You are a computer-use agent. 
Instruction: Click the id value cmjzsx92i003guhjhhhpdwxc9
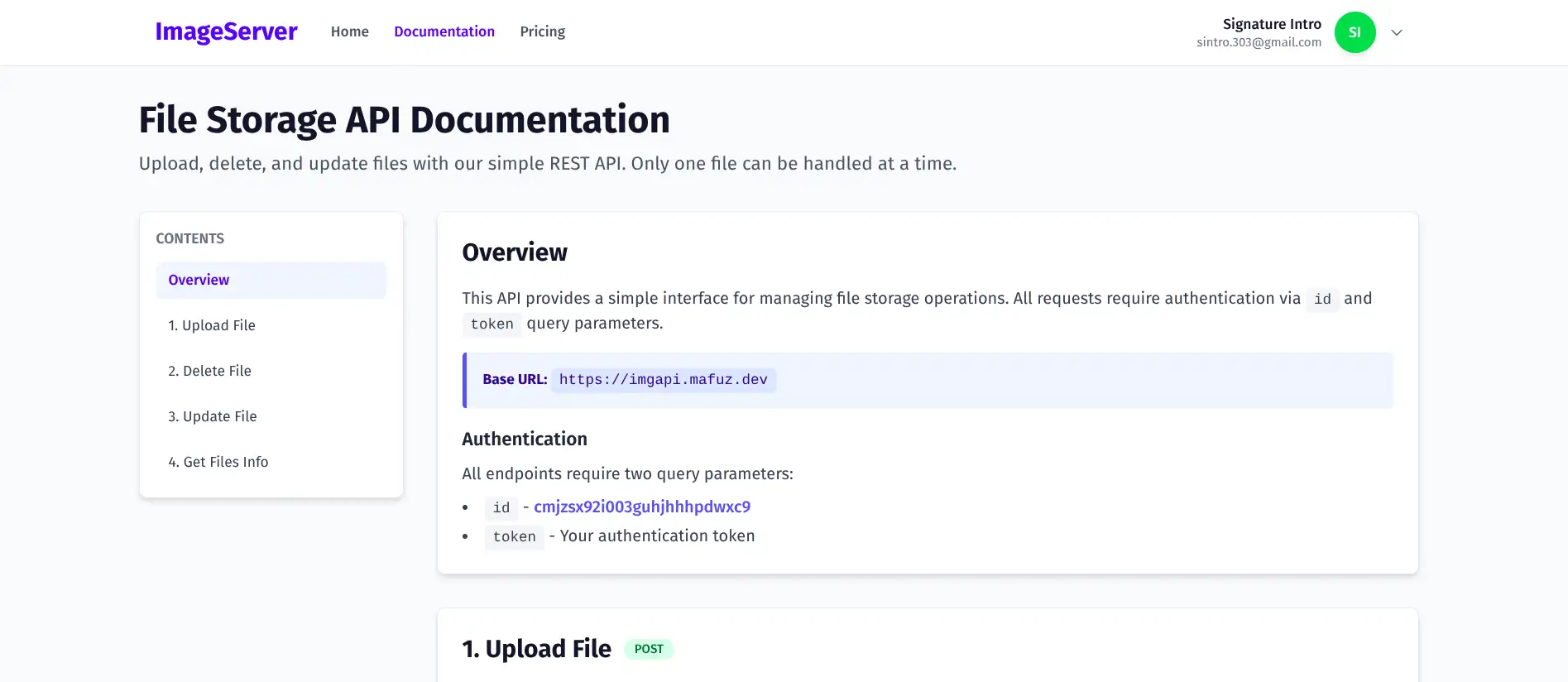(x=641, y=507)
